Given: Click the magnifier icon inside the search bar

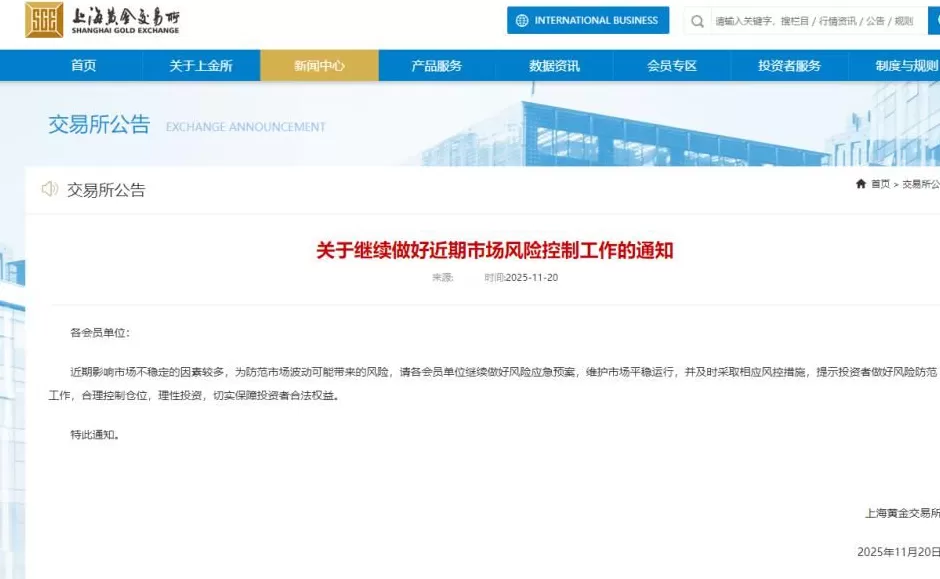Looking at the screenshot, I should [x=697, y=21].
